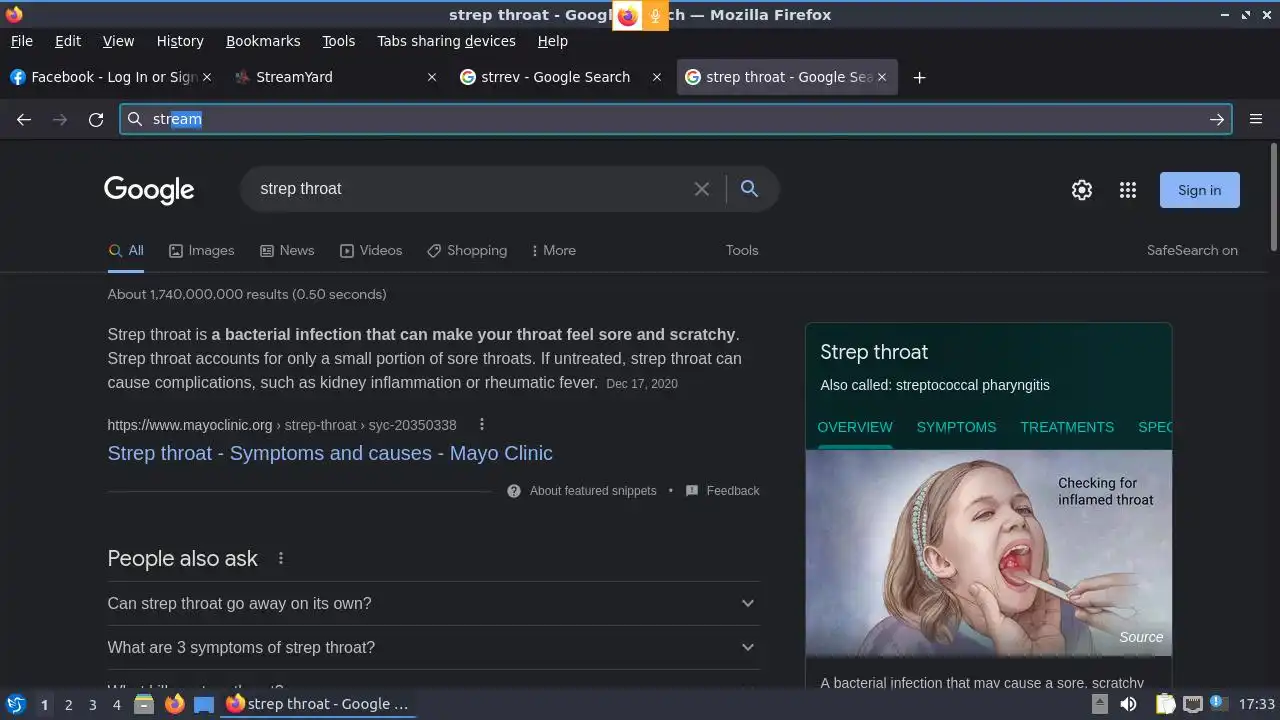Open the TREATMENTS tab in knowledge panel
This screenshot has width=1280, height=720.
pyautogui.click(x=1067, y=427)
